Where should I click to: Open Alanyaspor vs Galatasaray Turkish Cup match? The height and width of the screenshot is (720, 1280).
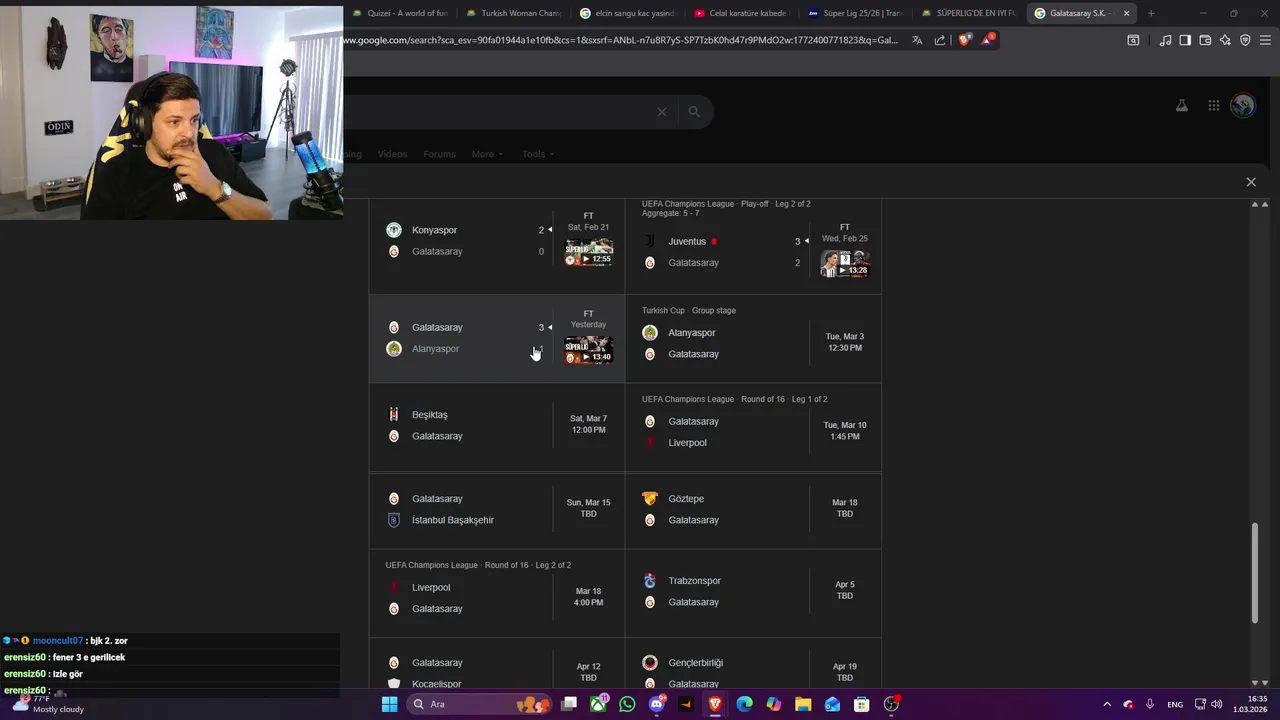click(753, 339)
